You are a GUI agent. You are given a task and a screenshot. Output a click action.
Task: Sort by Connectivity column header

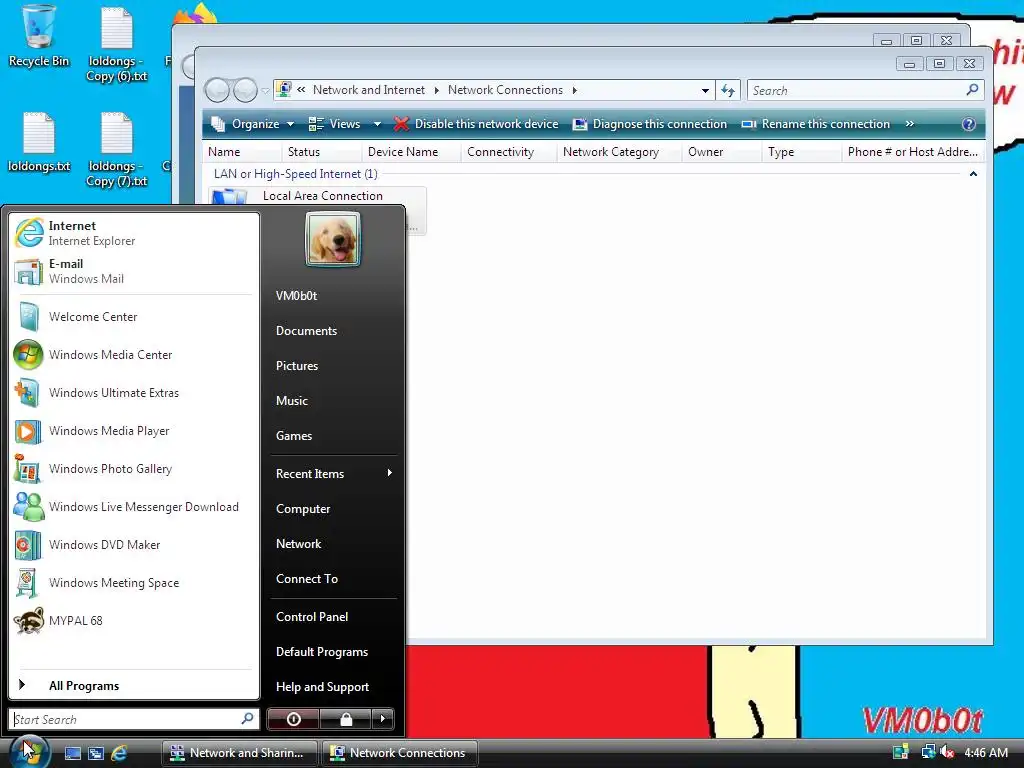[509, 152]
